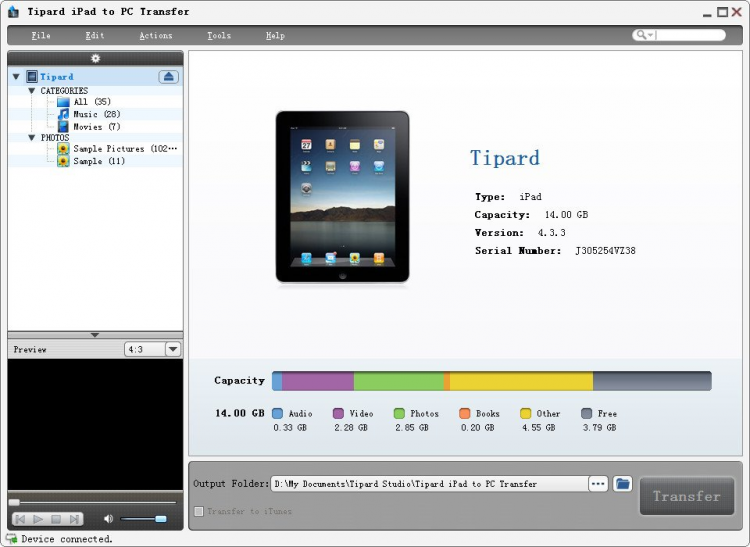750x547 pixels.
Task: Skip to previous track in preview
Action: pos(21,519)
